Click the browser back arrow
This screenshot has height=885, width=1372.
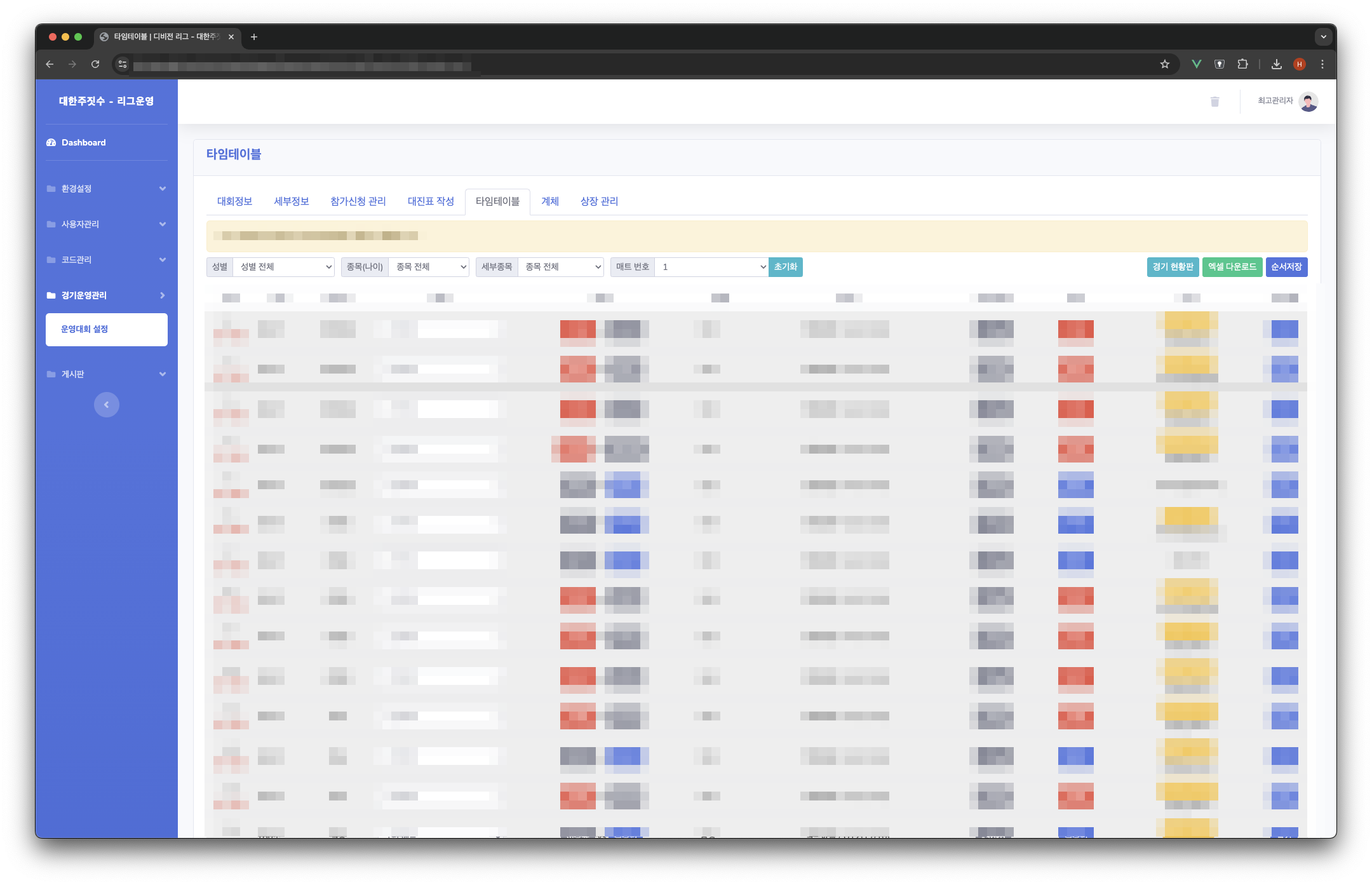[x=50, y=64]
